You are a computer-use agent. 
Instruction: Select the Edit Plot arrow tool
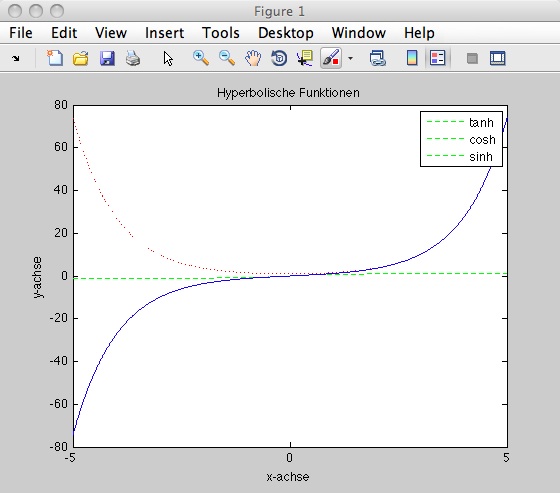(x=168, y=58)
